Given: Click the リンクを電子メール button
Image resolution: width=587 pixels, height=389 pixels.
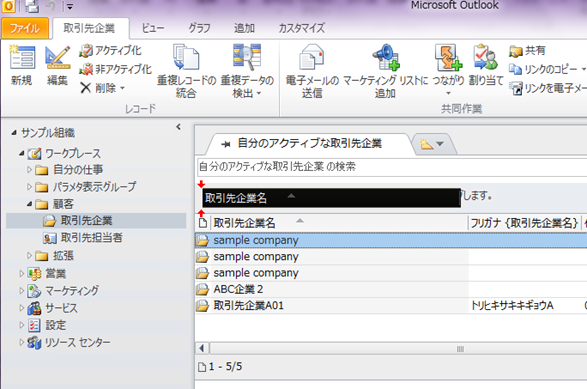Looking at the screenshot, I should coord(548,88).
